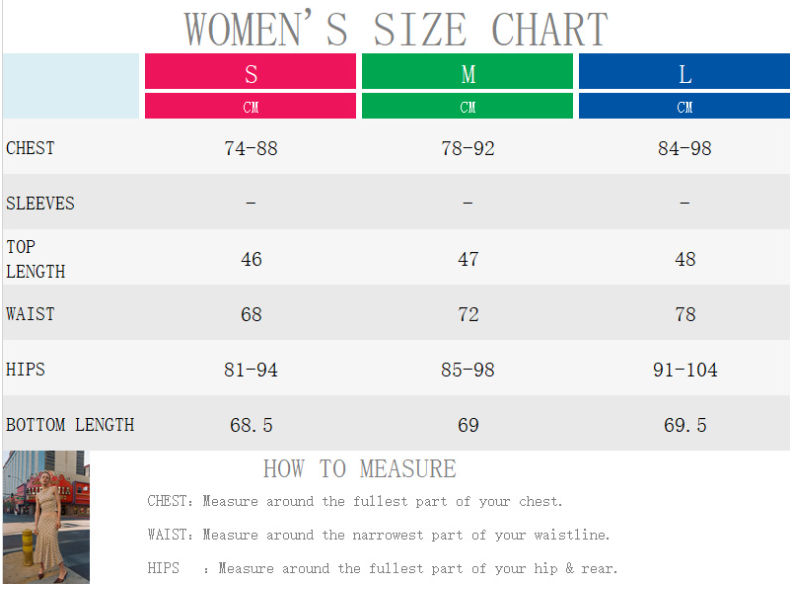794x613 pixels.
Task: Click the L hips value 91-104
Action: 685,370
